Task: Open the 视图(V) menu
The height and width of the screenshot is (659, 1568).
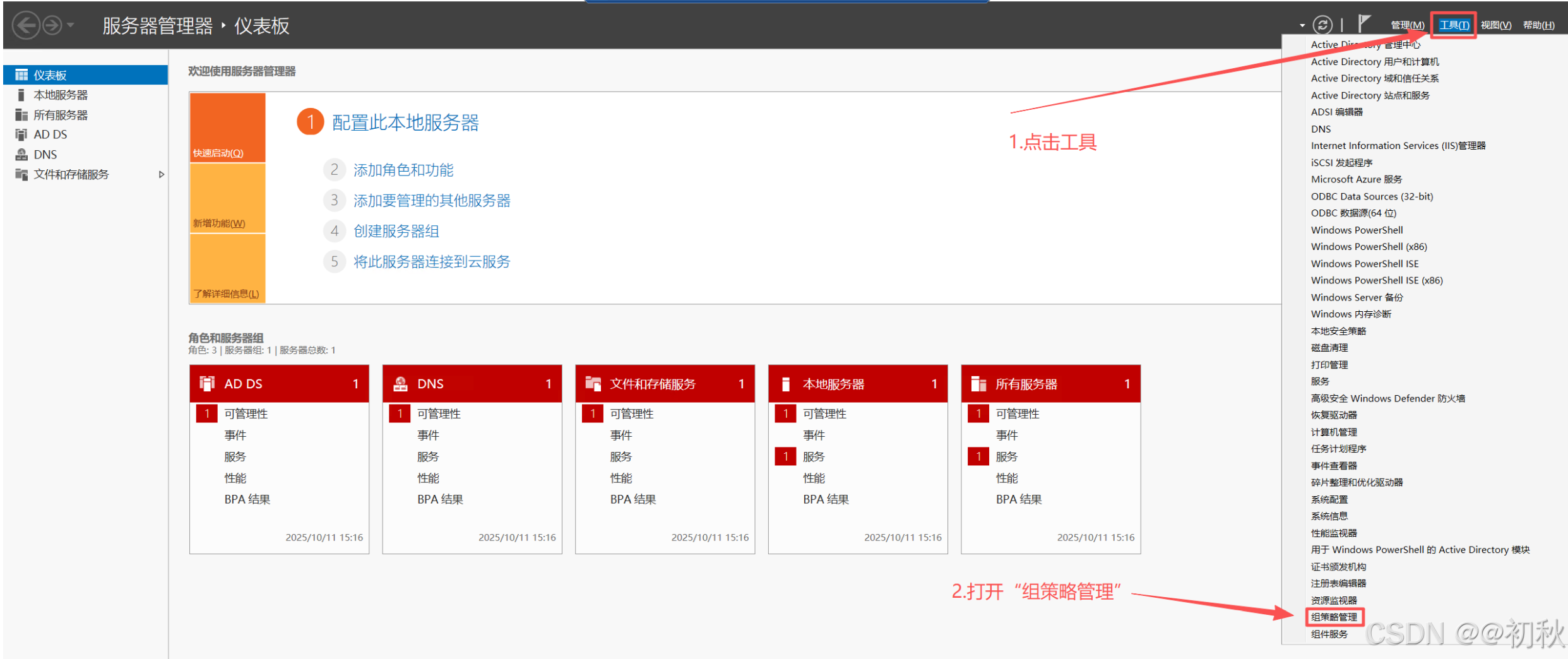Action: point(1496,25)
